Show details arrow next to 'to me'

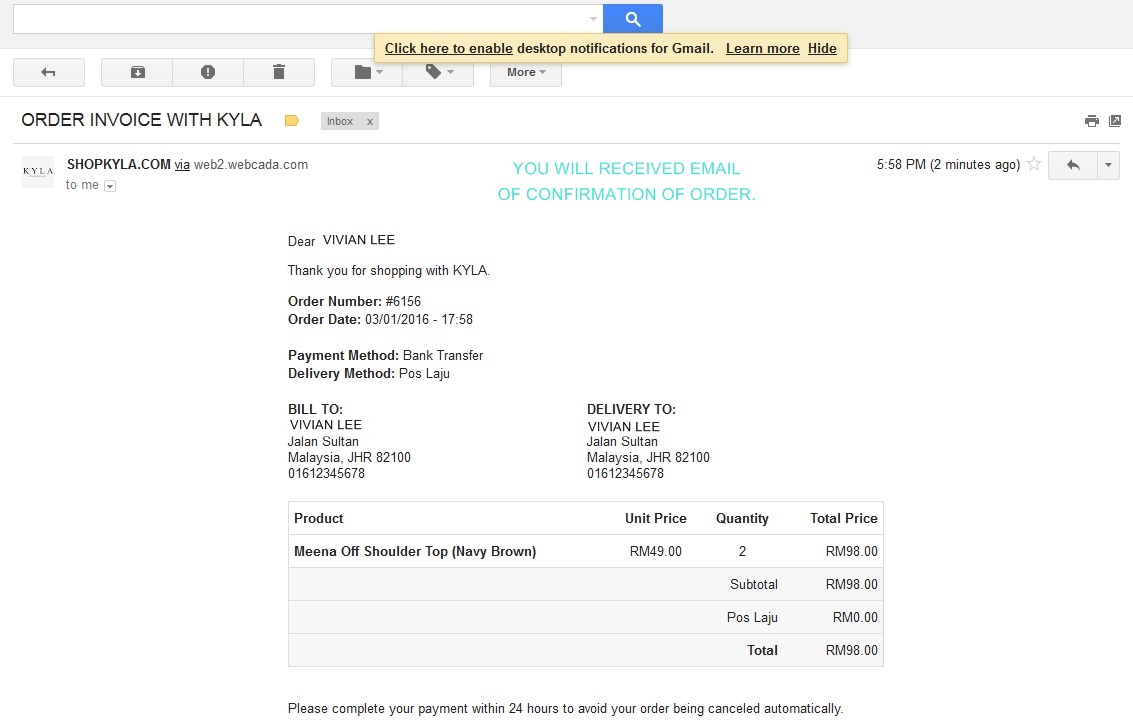point(110,186)
